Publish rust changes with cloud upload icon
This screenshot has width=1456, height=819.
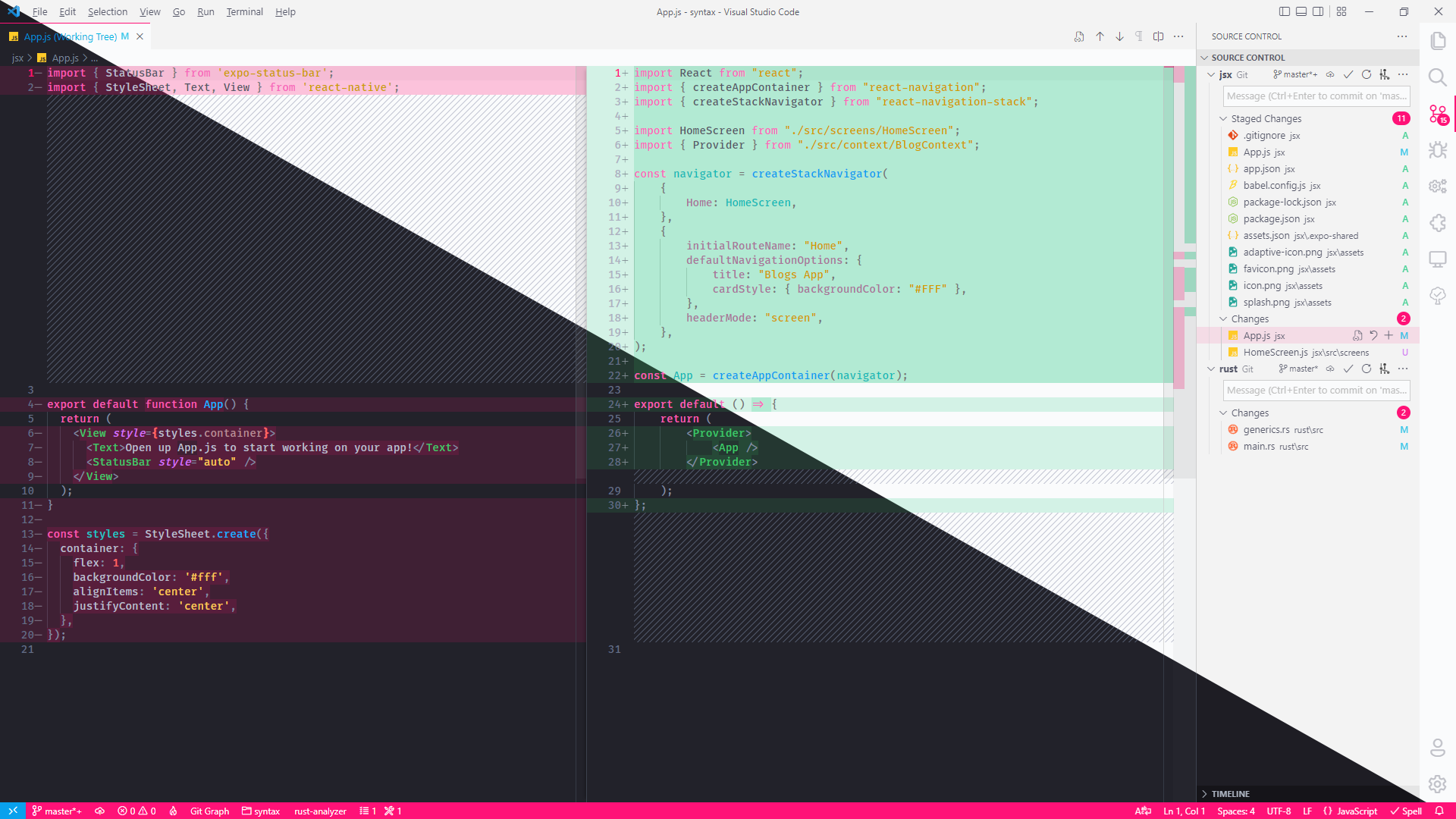click(1330, 369)
